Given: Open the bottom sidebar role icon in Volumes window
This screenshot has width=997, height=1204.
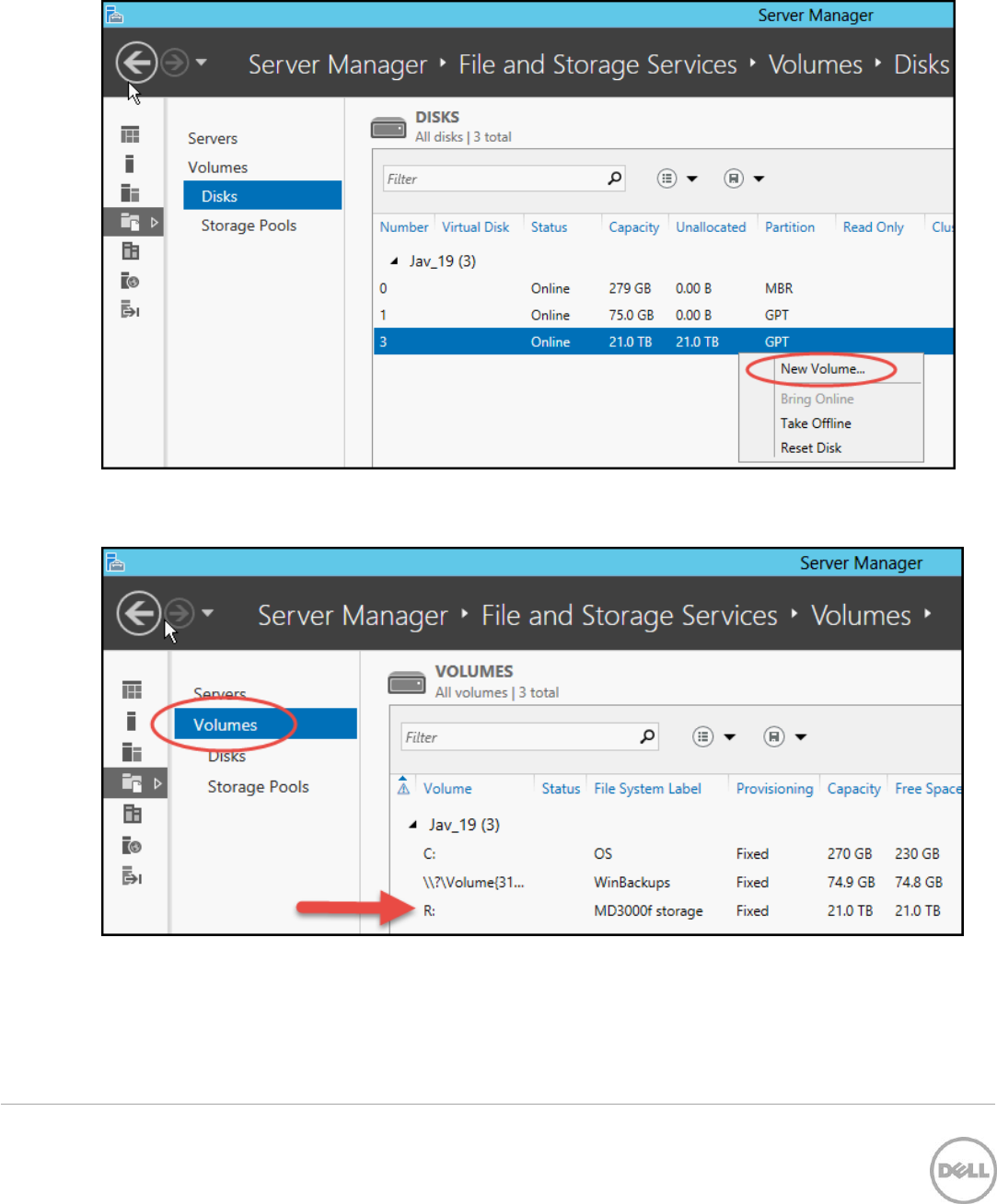Looking at the screenshot, I should point(133,876).
